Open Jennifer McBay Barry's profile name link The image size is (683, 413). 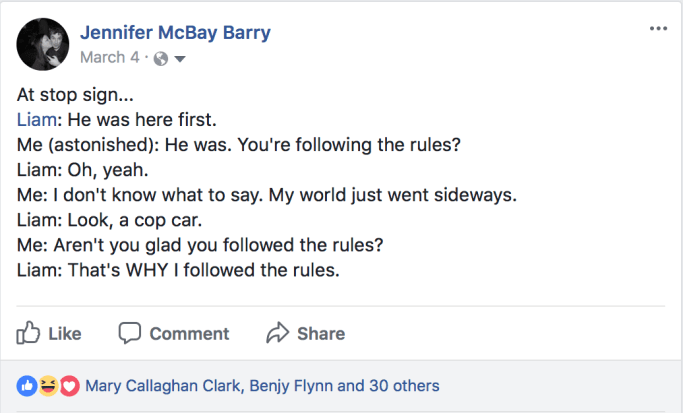[175, 33]
